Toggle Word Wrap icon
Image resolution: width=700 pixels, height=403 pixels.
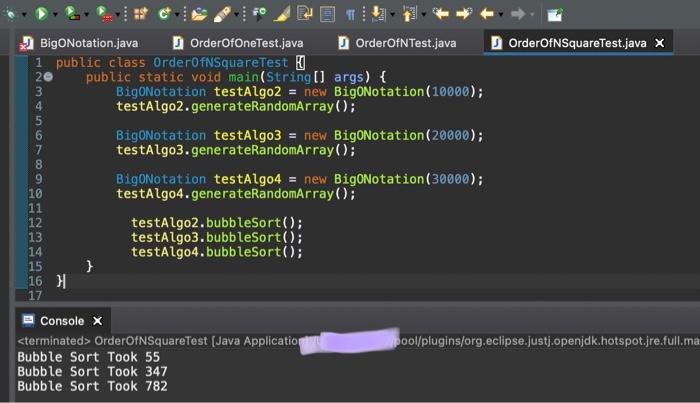point(304,14)
